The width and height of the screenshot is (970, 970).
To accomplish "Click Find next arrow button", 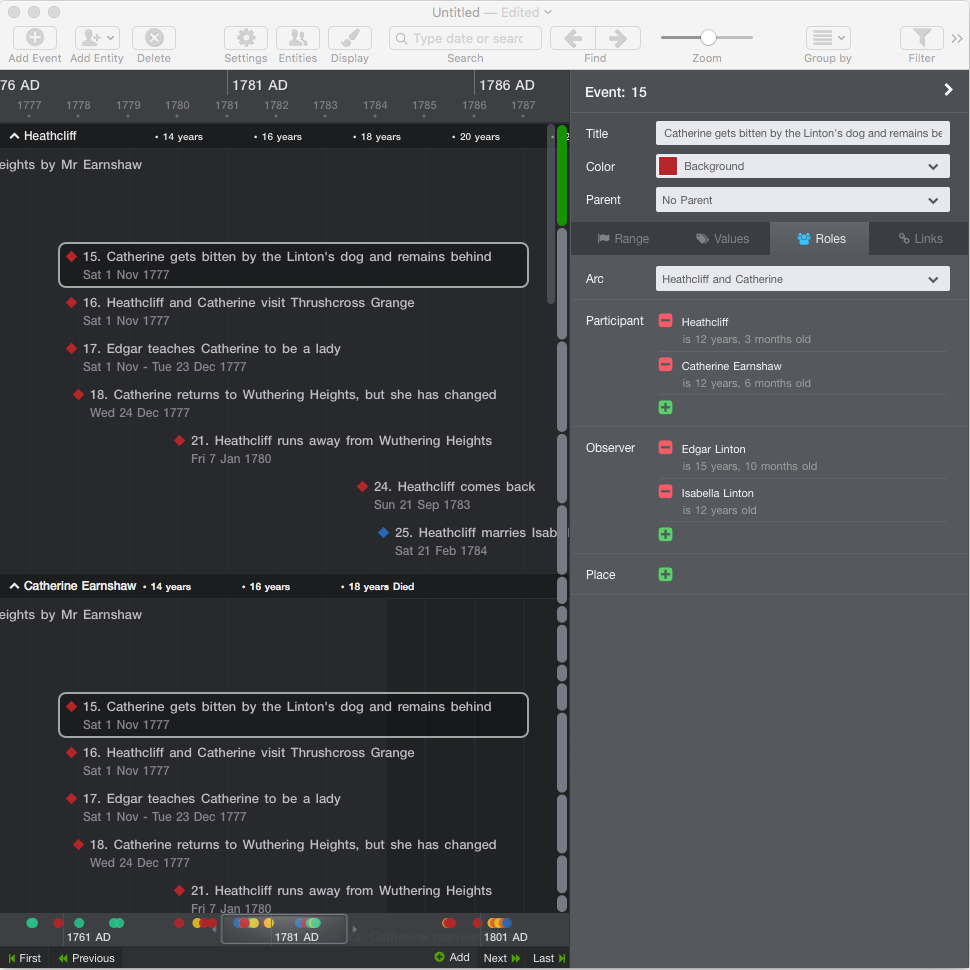I will (618, 38).
